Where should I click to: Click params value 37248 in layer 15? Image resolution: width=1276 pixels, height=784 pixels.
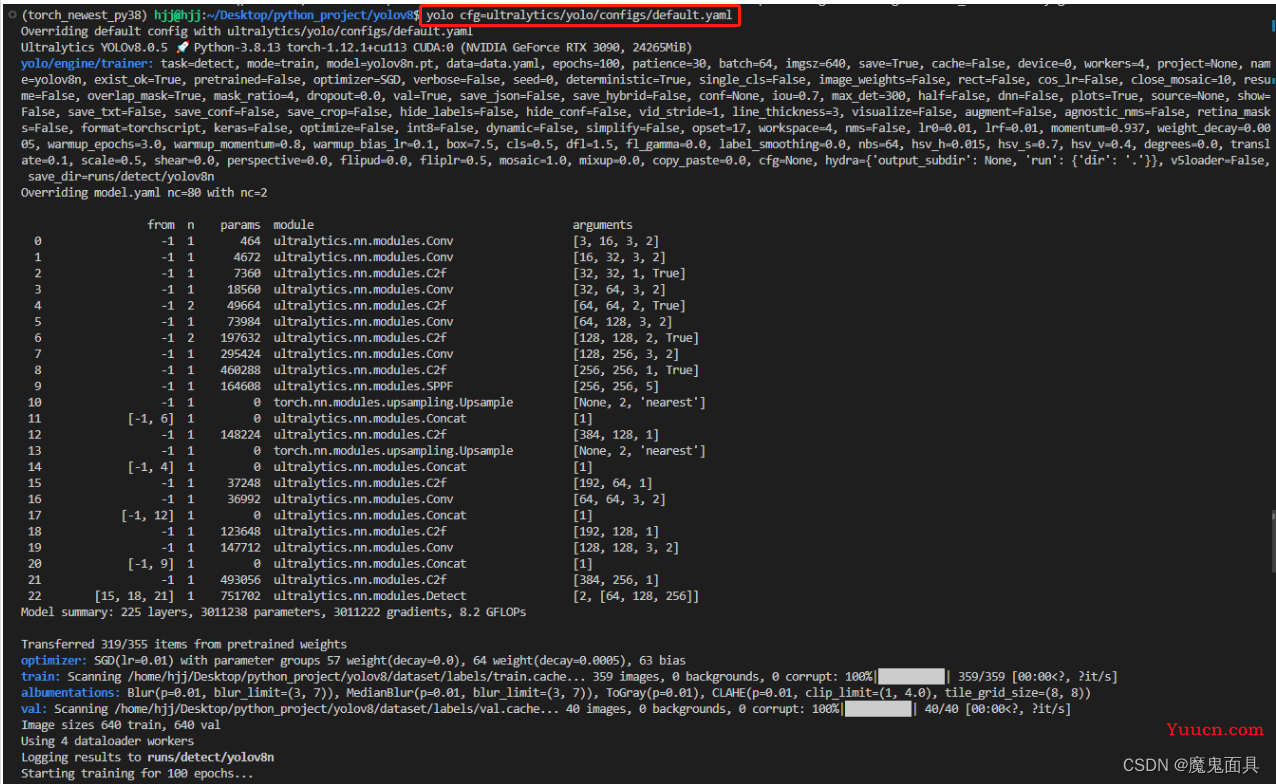(244, 483)
